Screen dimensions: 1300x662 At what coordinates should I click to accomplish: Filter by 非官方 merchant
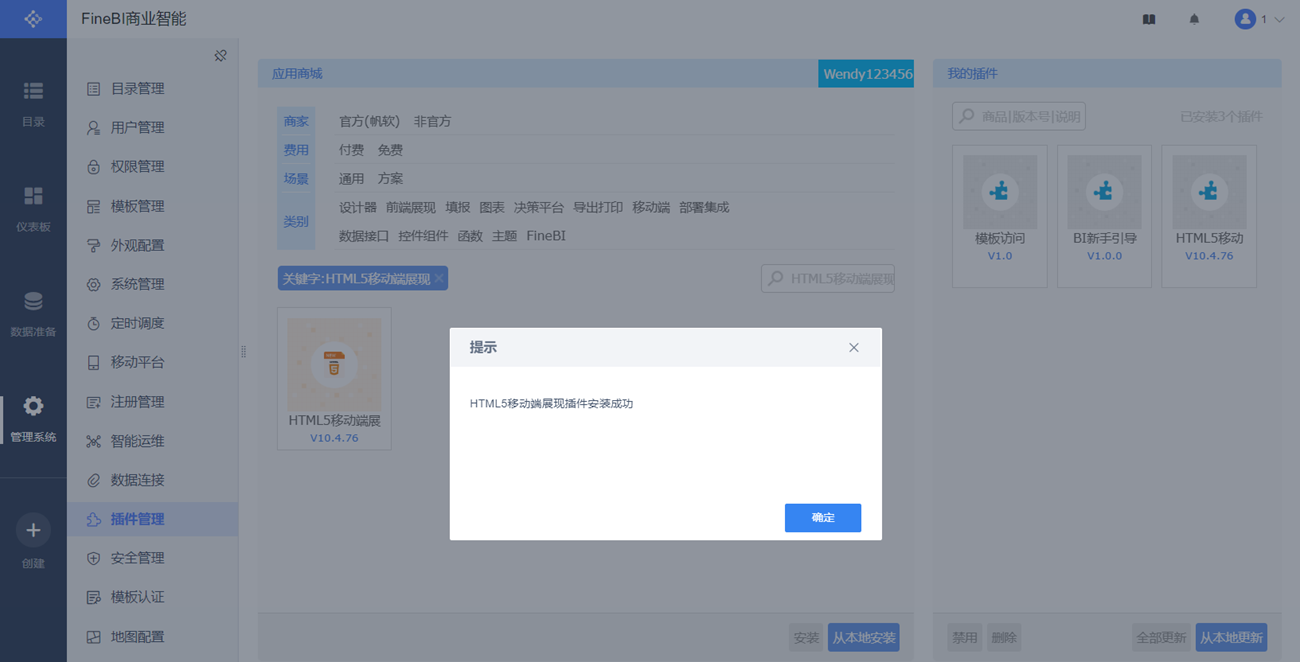tap(433, 121)
